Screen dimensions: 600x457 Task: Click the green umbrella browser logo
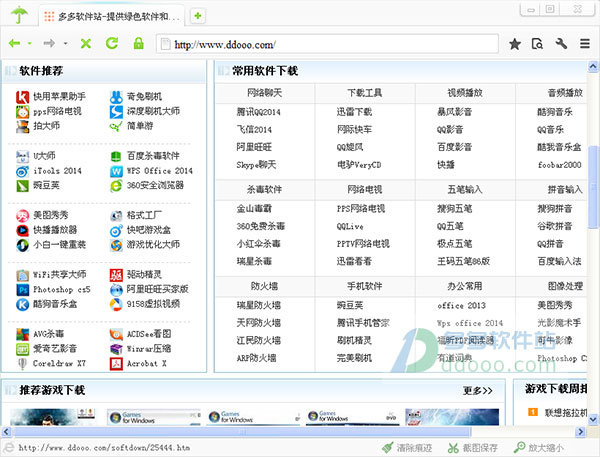click(x=19, y=15)
